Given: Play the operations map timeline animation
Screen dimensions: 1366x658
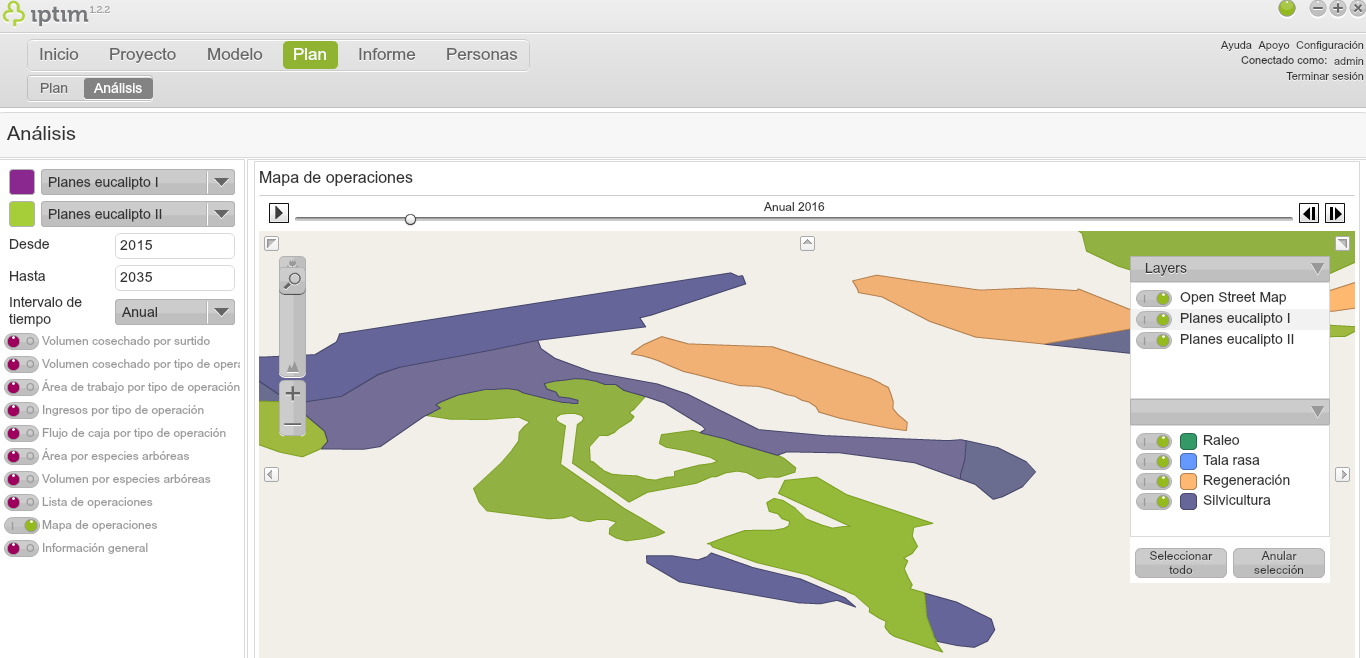Looking at the screenshot, I should [279, 213].
